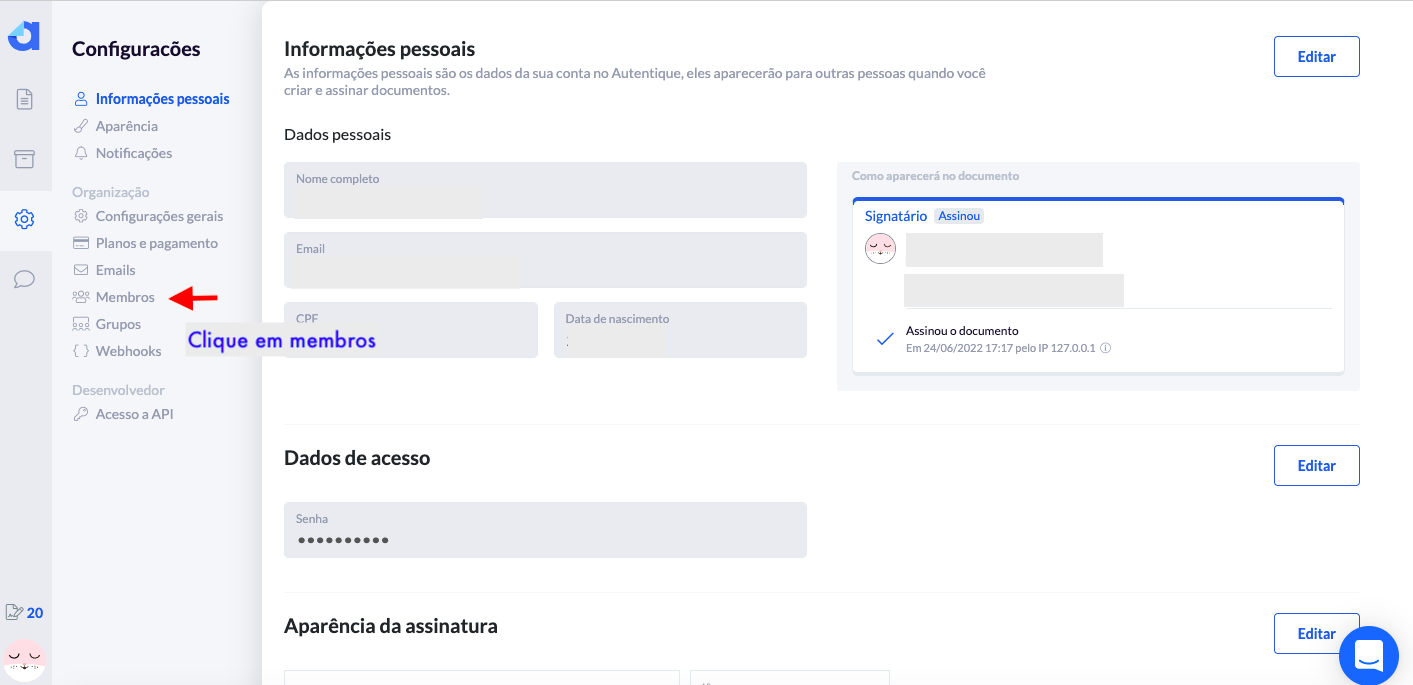Click the Senha password field
Image resolution: width=1413 pixels, height=685 pixels.
[545, 530]
